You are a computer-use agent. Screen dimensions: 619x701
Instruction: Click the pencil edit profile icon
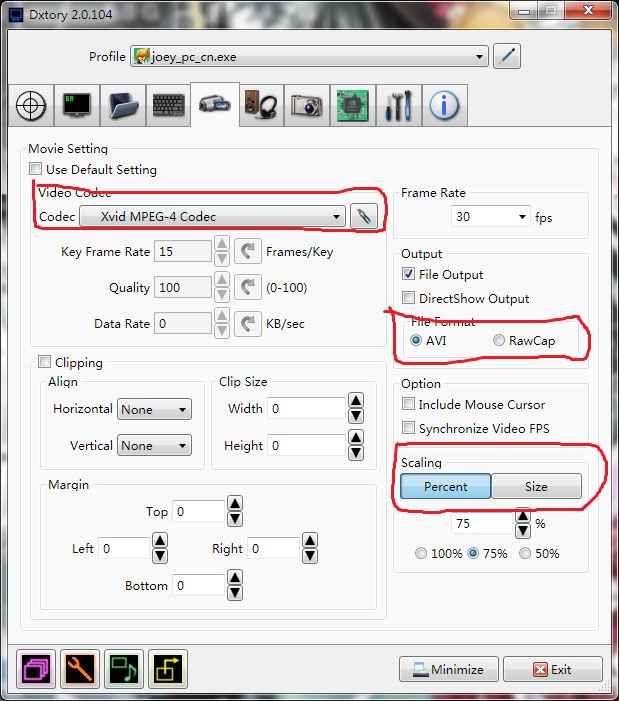tap(507, 56)
